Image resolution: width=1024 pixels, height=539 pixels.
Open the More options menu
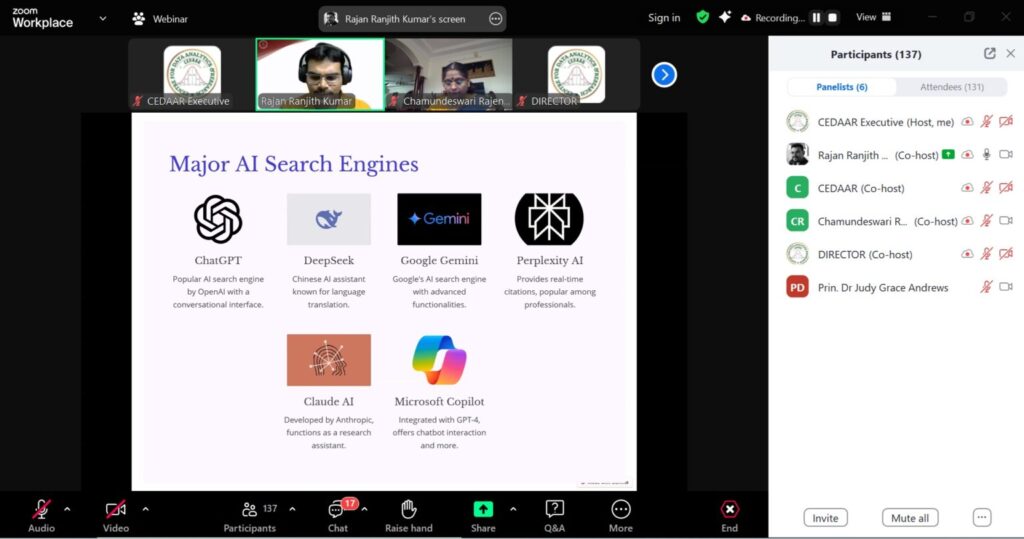pos(621,511)
